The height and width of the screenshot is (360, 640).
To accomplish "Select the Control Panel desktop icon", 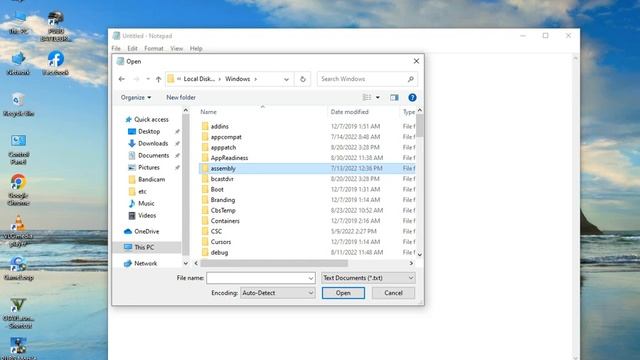I will pyautogui.click(x=18, y=149).
